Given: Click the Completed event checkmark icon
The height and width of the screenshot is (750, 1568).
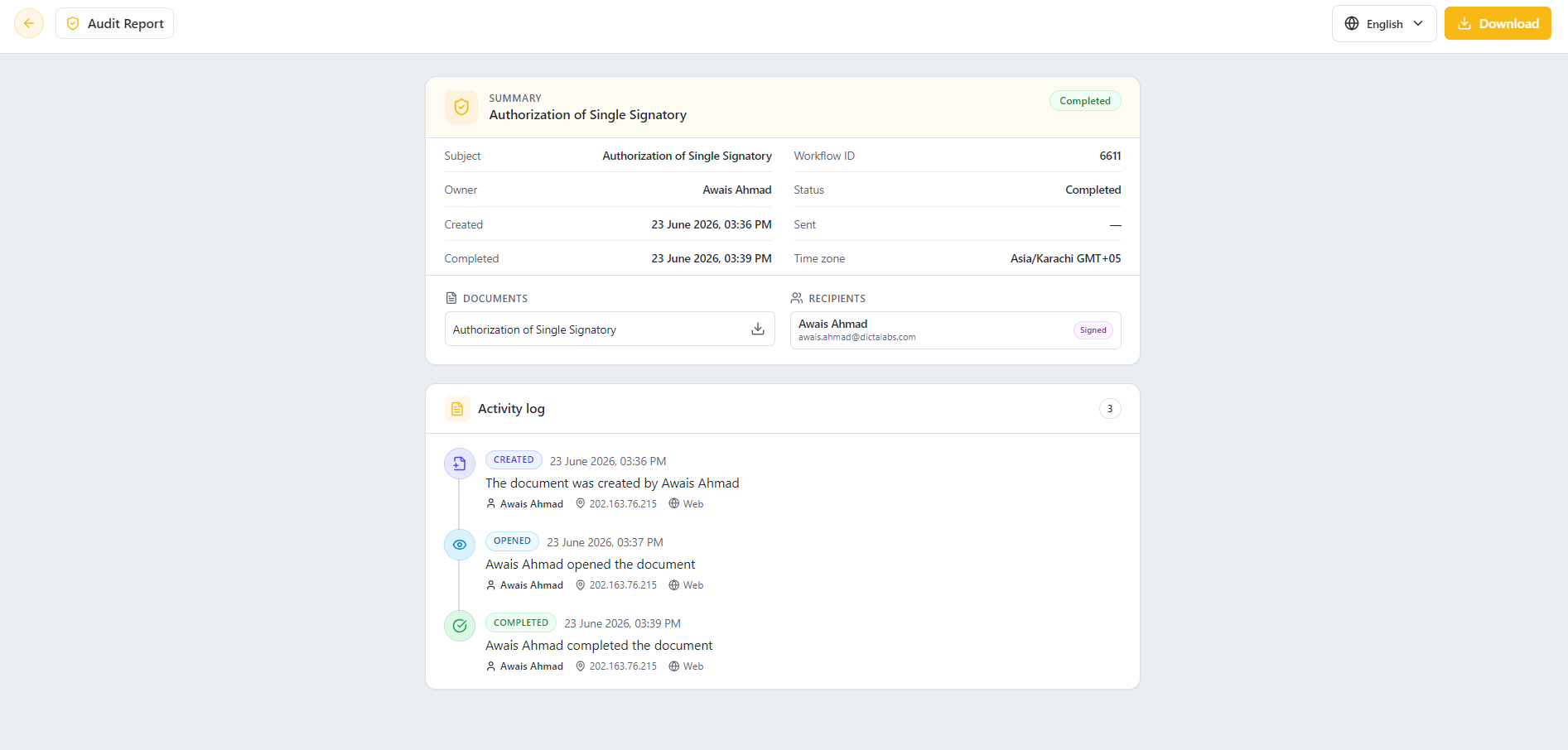Looking at the screenshot, I should point(460,626).
